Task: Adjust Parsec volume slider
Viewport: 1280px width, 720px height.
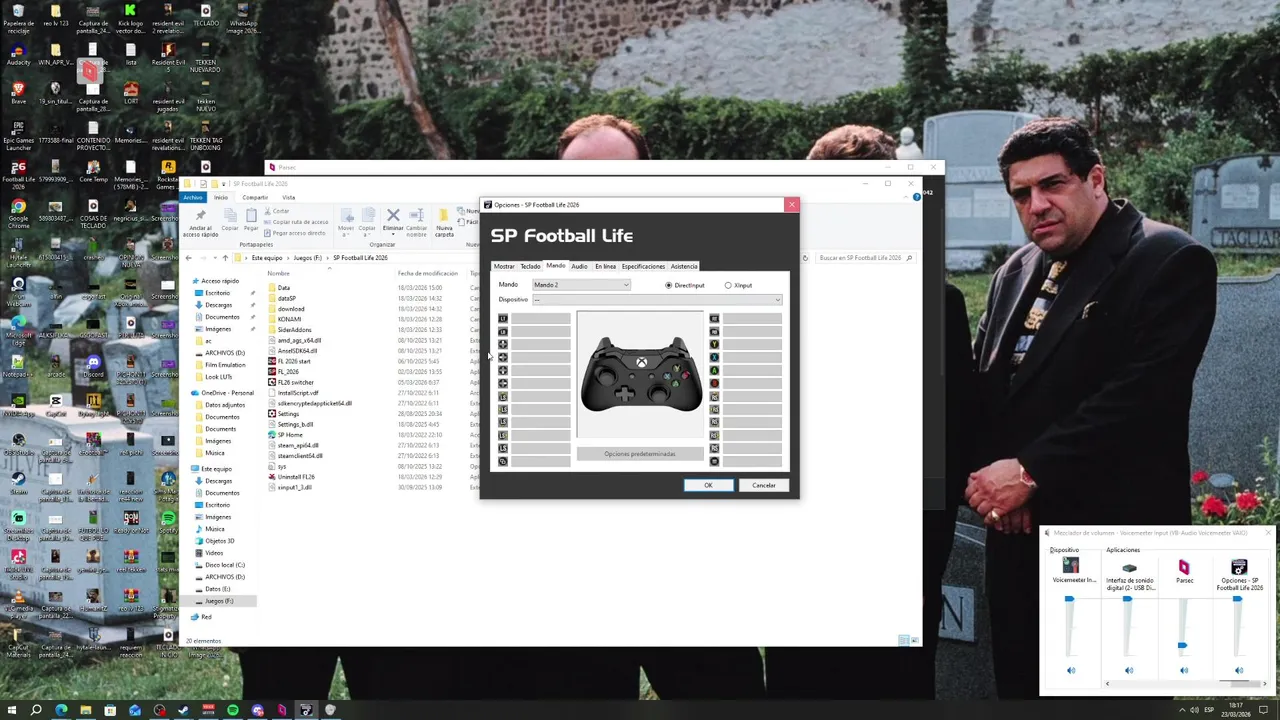Action: click(1182, 645)
